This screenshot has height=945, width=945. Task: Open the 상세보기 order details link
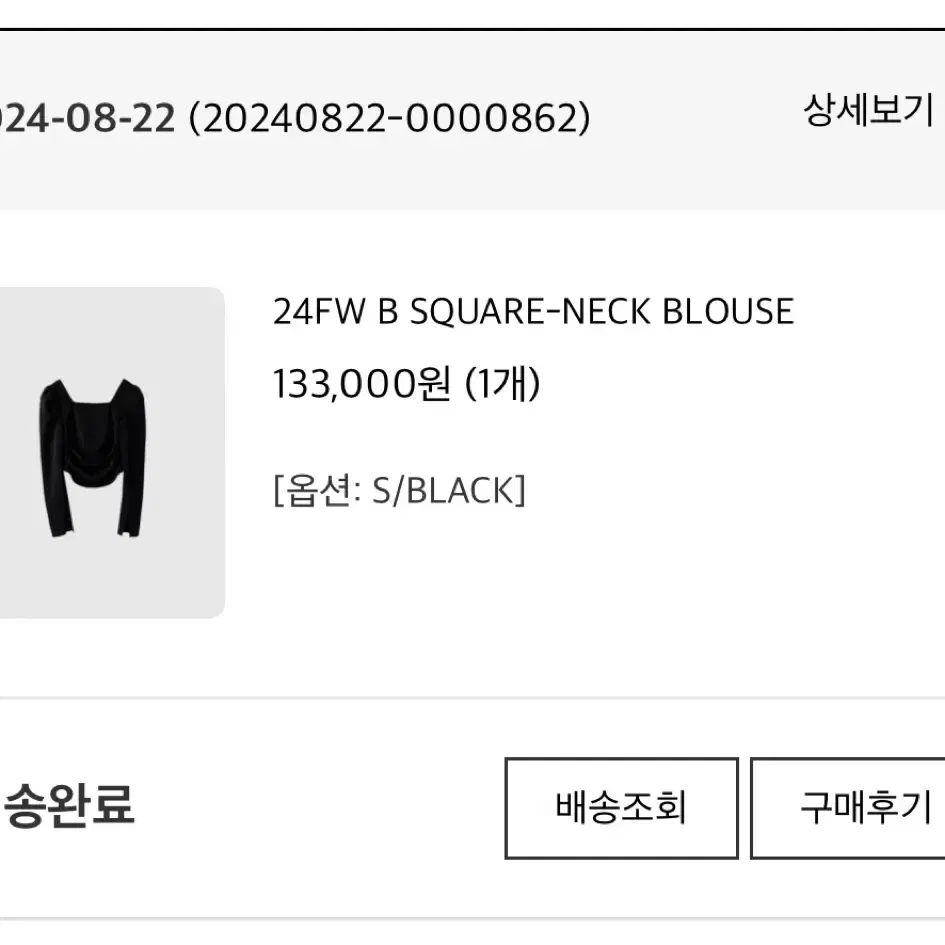click(x=868, y=110)
